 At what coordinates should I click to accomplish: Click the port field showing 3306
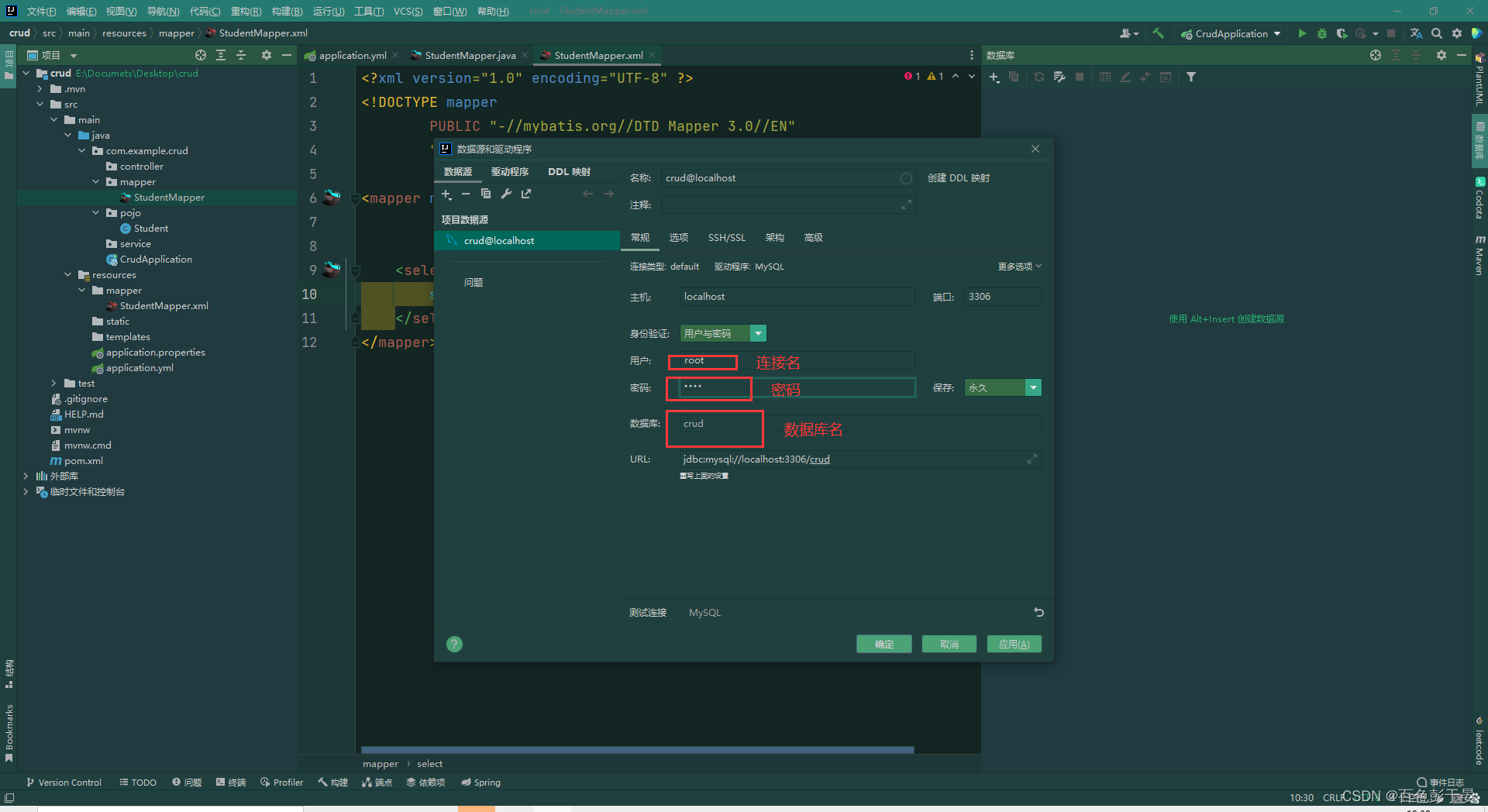1003,297
